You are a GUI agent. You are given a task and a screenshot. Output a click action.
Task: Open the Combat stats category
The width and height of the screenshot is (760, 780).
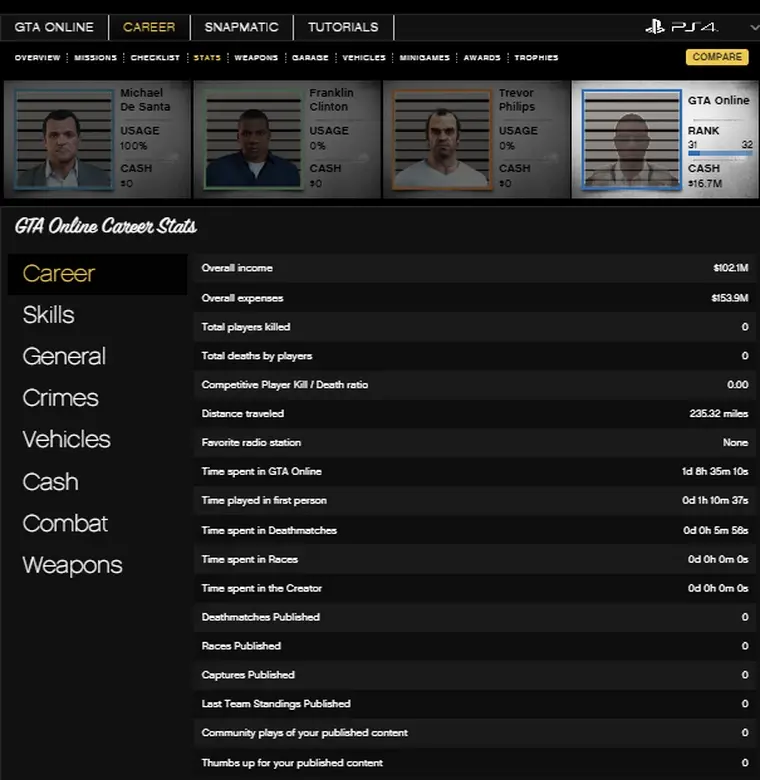click(x=65, y=523)
